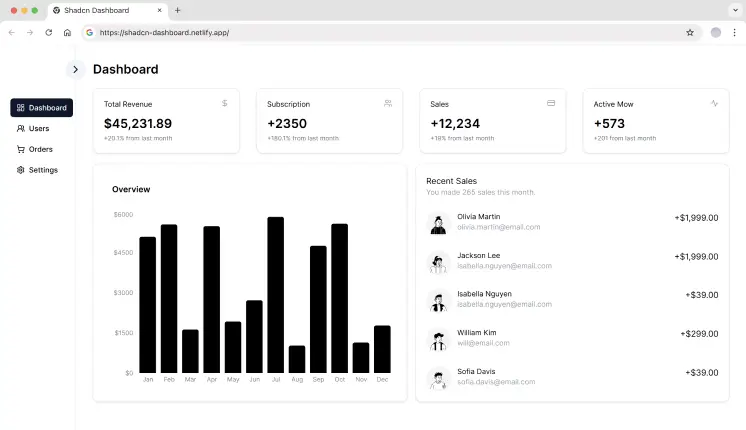Click the +573 active now value

[609, 124]
